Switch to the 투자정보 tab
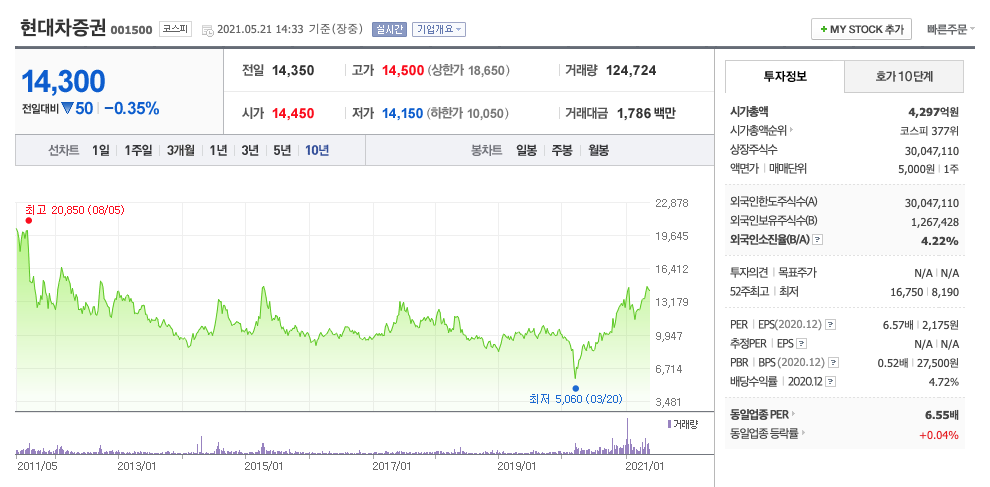Image resolution: width=990 pixels, height=487 pixels. [785, 77]
